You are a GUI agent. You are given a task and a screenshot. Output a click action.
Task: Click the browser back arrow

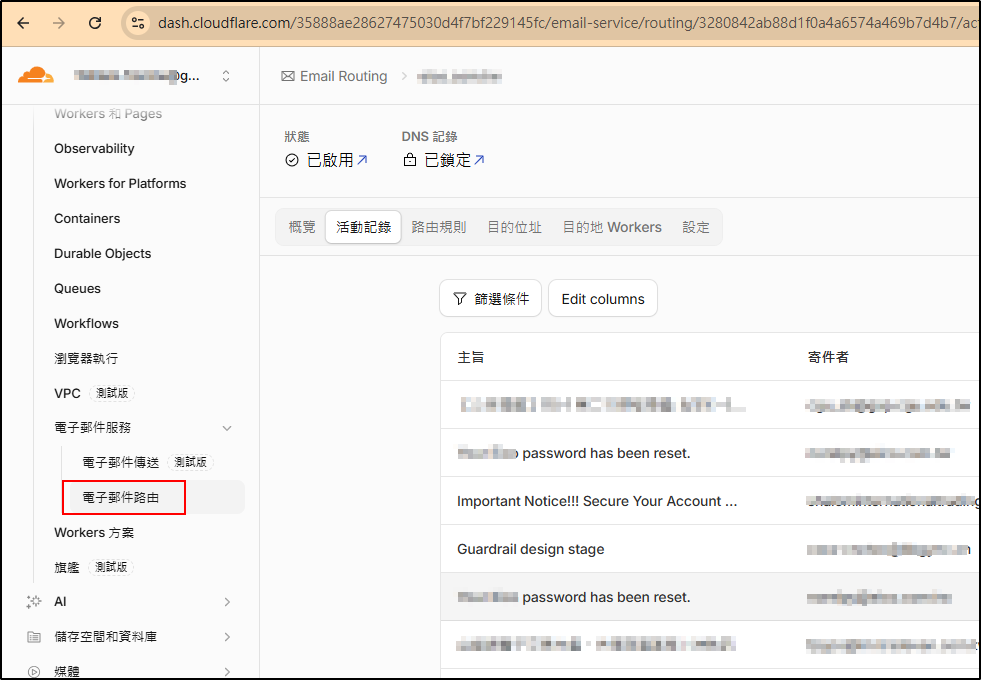(23, 23)
